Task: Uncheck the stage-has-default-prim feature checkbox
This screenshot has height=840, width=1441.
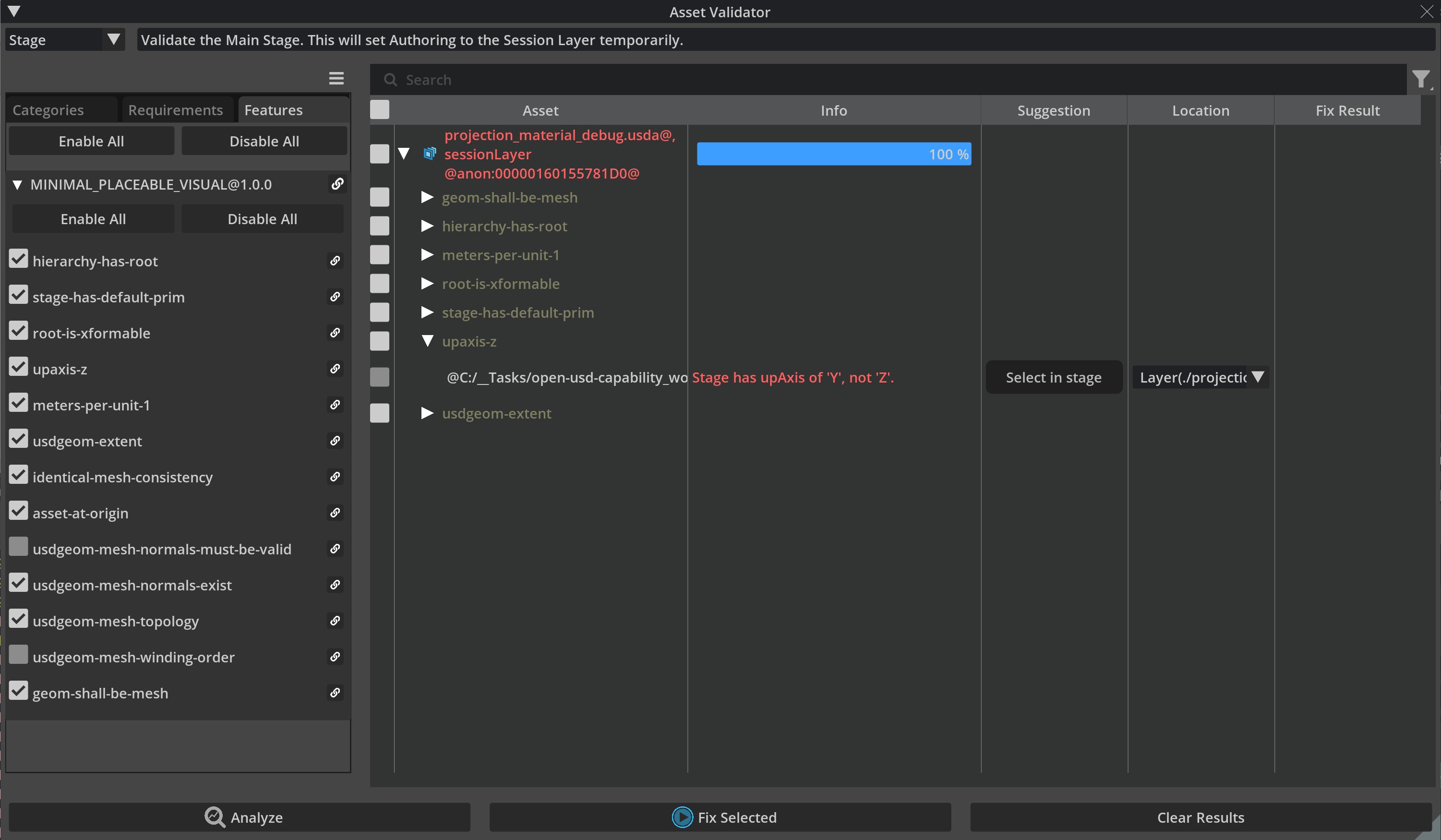Action: [x=18, y=296]
